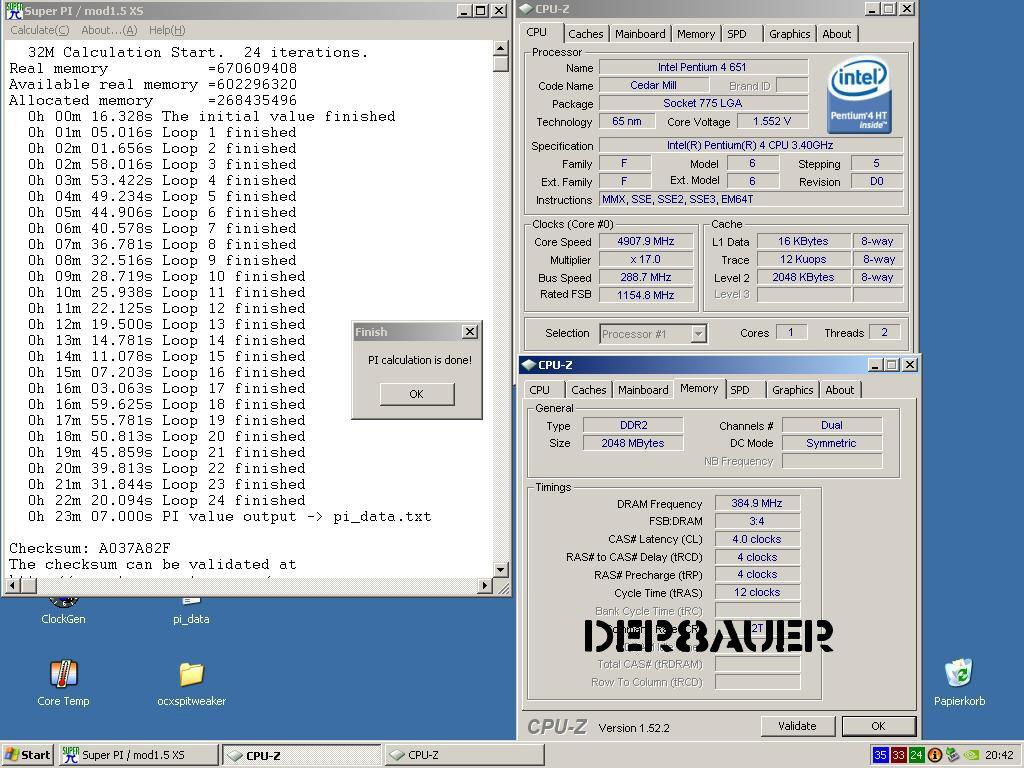
Task: Click the red 33 temperature tray icon
Action: (899, 755)
